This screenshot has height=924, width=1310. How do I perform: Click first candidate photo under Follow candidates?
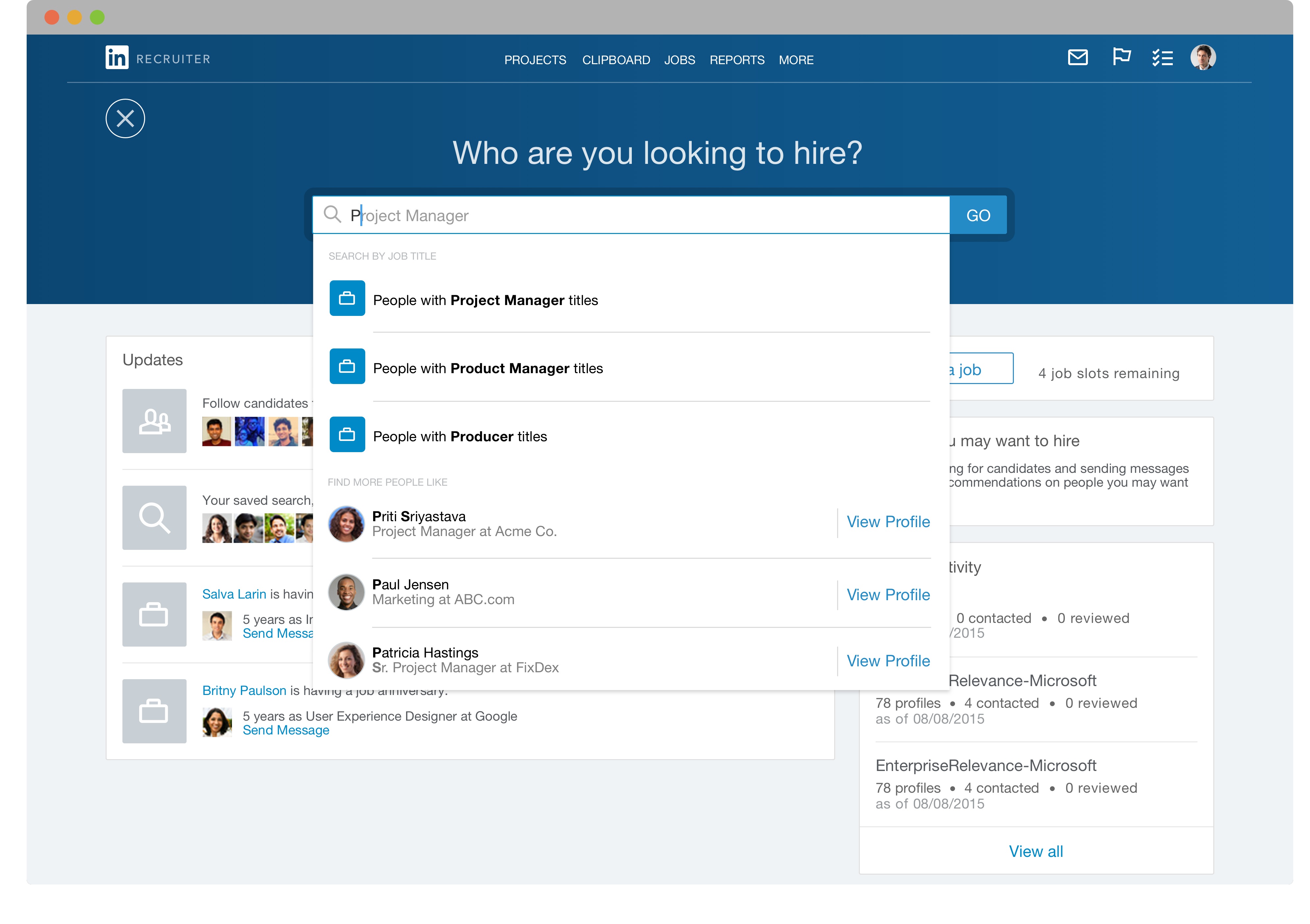tap(217, 431)
